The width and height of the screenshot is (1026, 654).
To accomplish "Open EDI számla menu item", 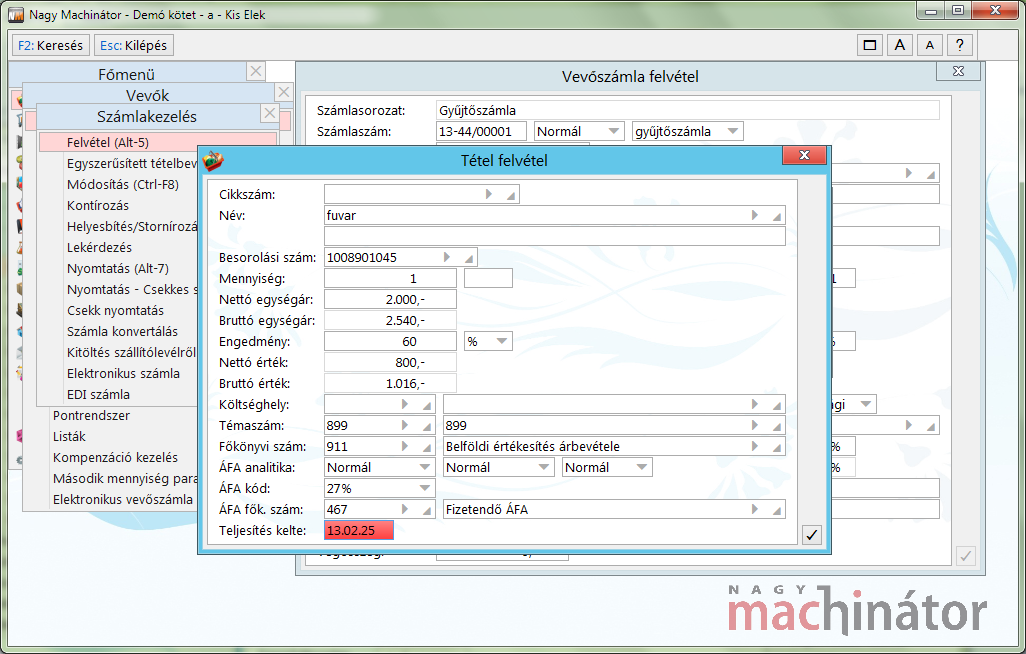I will click(98, 394).
